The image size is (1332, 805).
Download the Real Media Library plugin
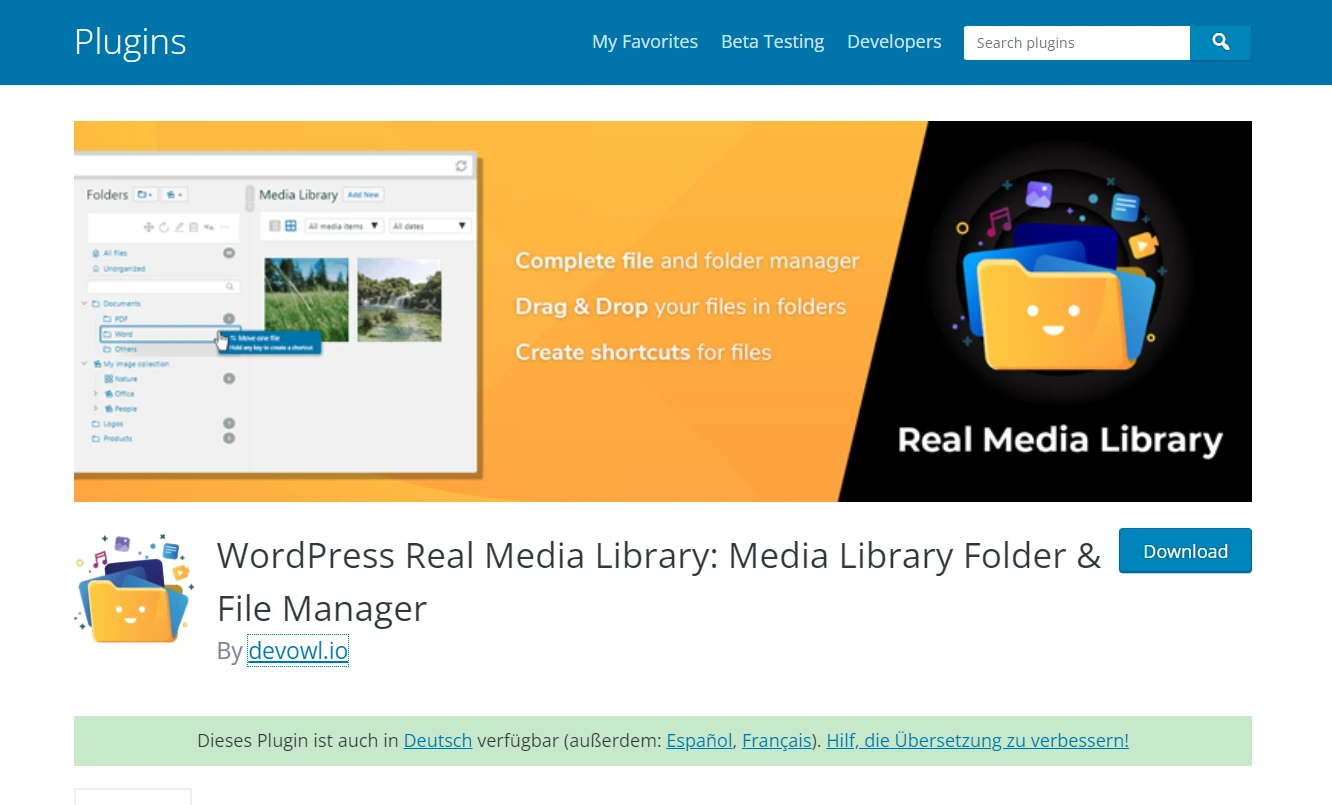point(1185,551)
